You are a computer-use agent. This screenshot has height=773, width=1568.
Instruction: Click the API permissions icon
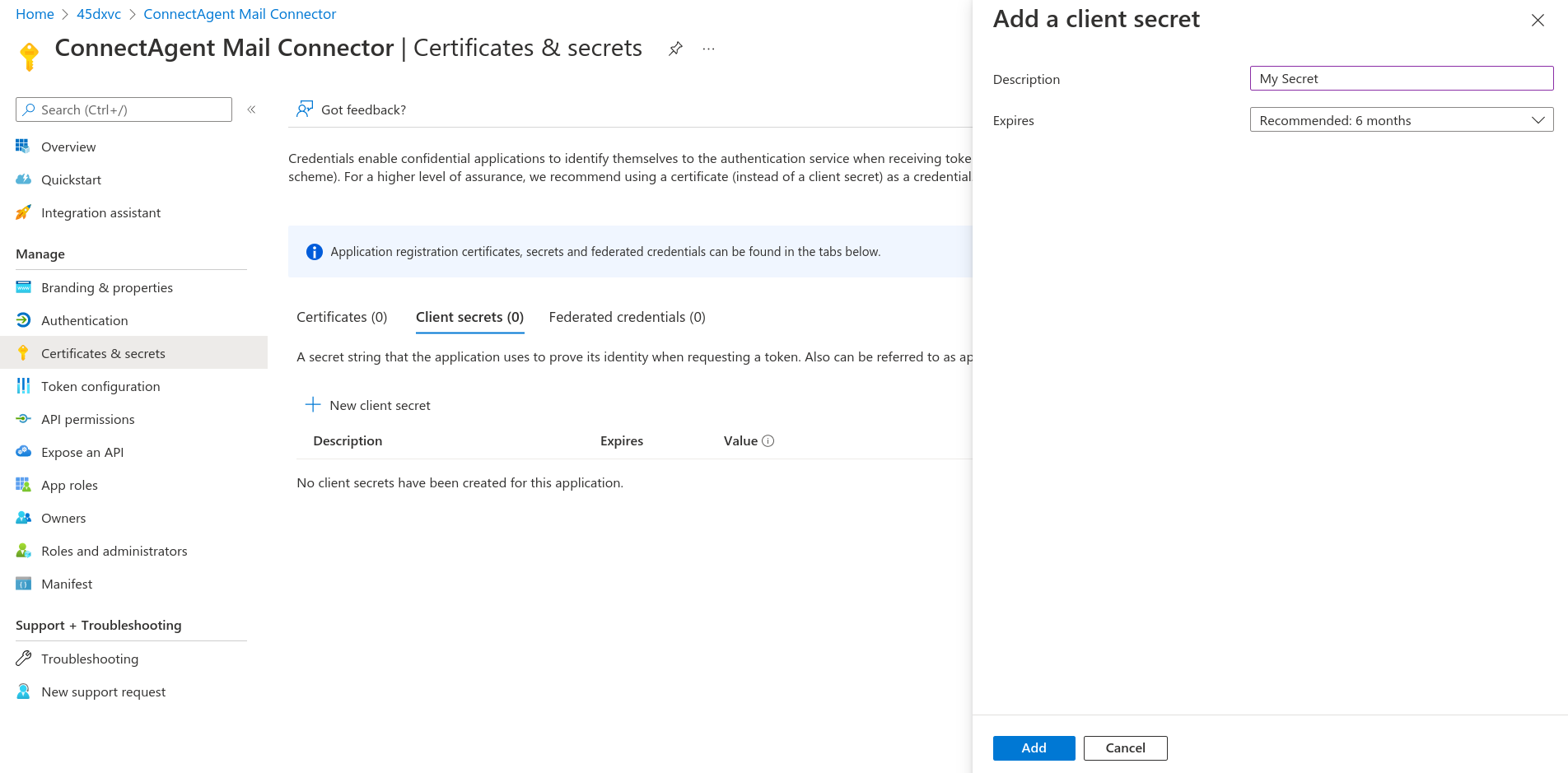click(23, 418)
